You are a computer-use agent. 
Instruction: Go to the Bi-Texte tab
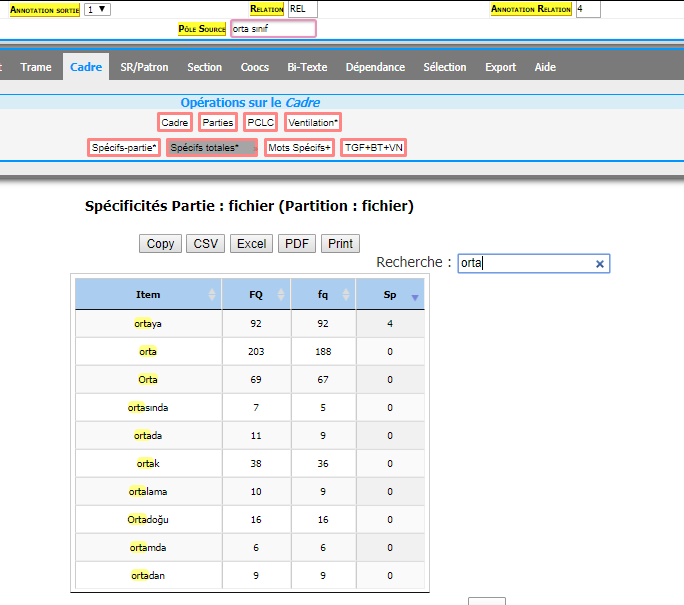tap(307, 67)
